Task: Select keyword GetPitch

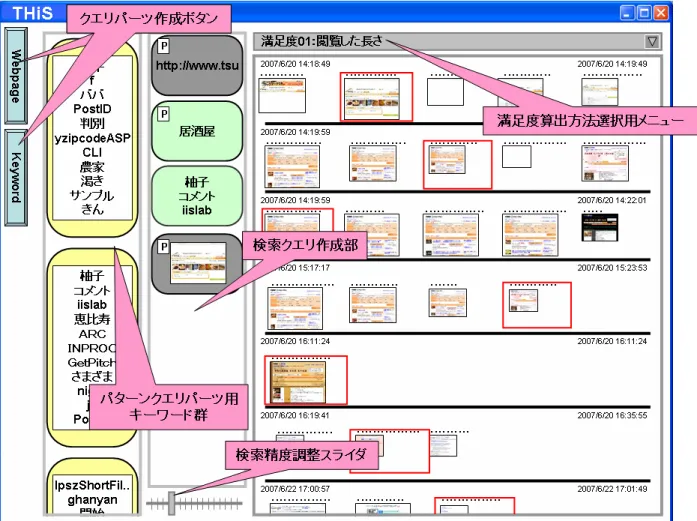Action: pos(92,362)
